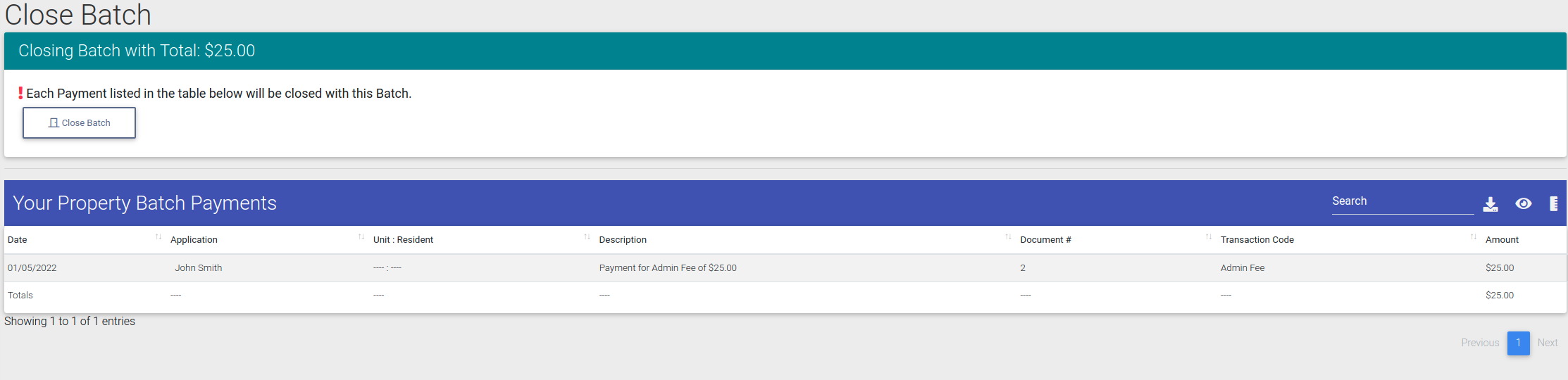Go to the Previous page
This screenshot has width=1568, height=380.
[x=1480, y=343]
